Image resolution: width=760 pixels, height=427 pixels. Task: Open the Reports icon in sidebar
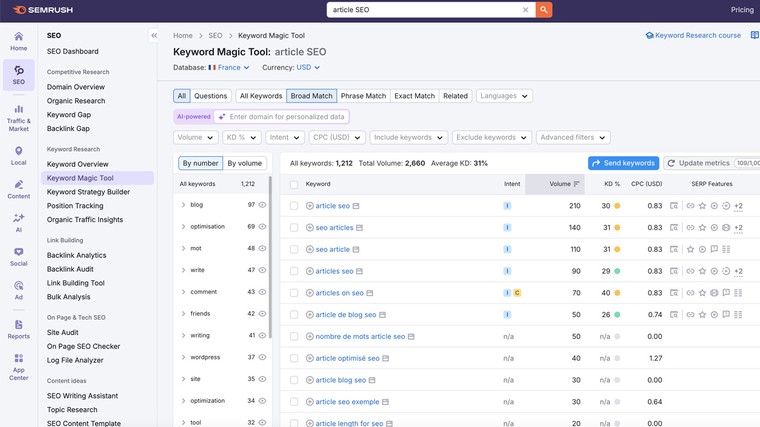tap(18, 329)
